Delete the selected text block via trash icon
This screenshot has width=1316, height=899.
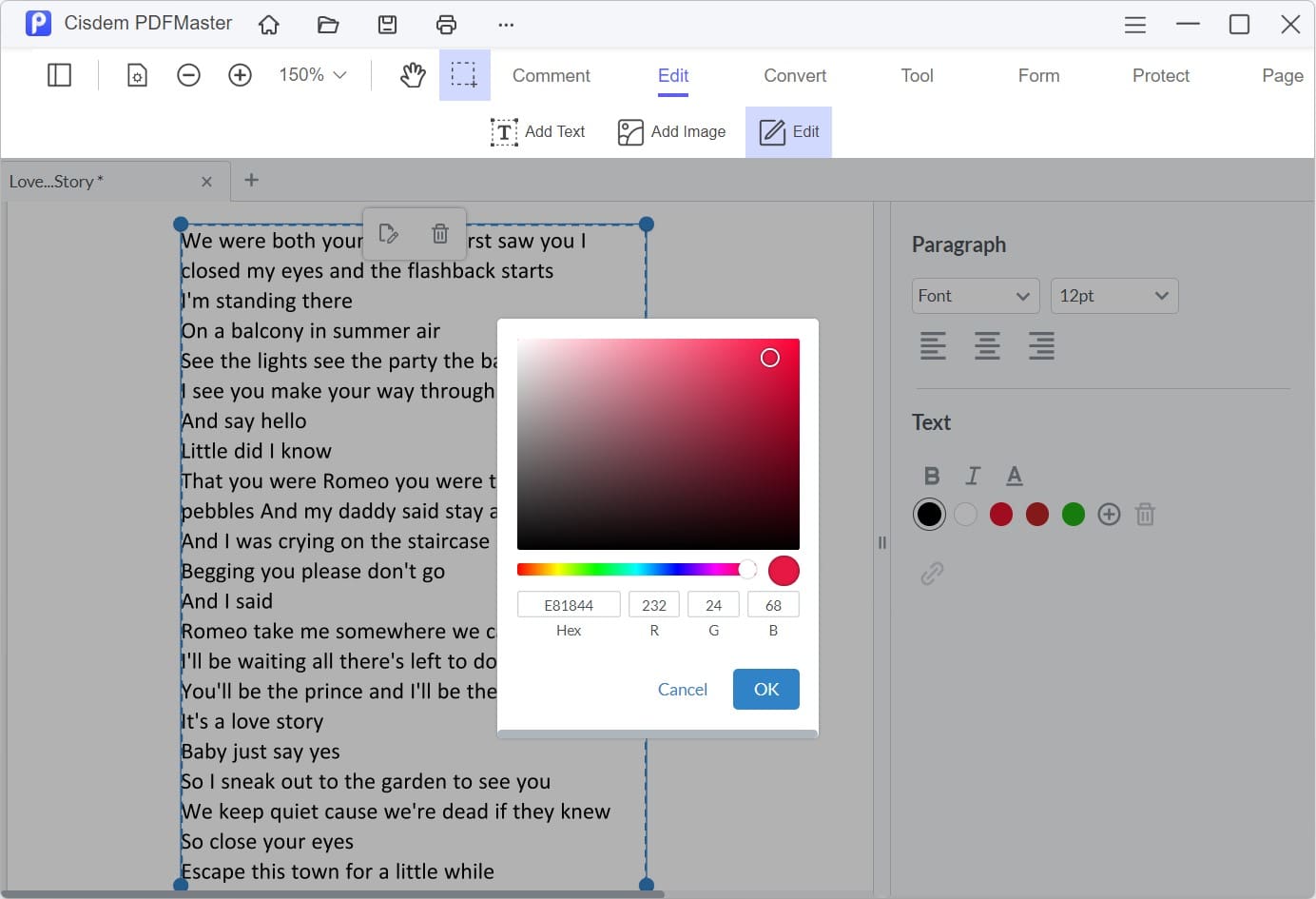(x=439, y=233)
